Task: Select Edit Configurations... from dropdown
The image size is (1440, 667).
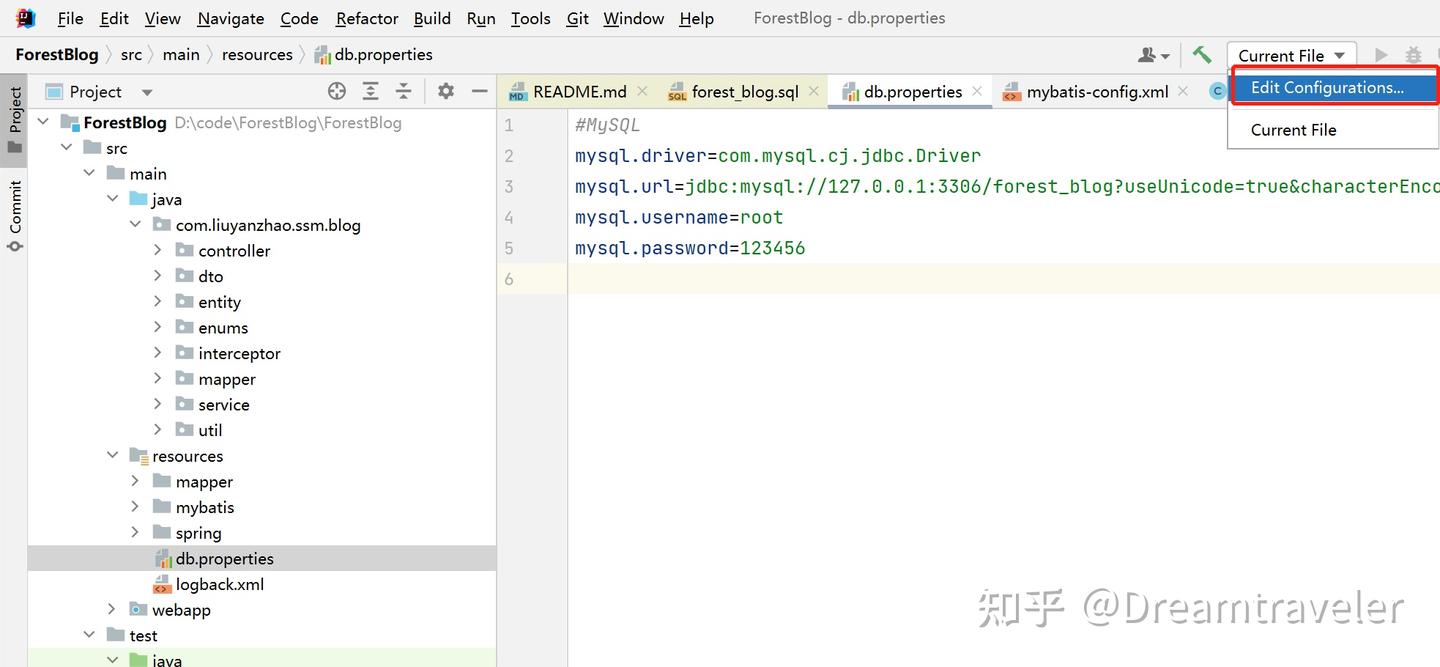Action: coord(1326,88)
